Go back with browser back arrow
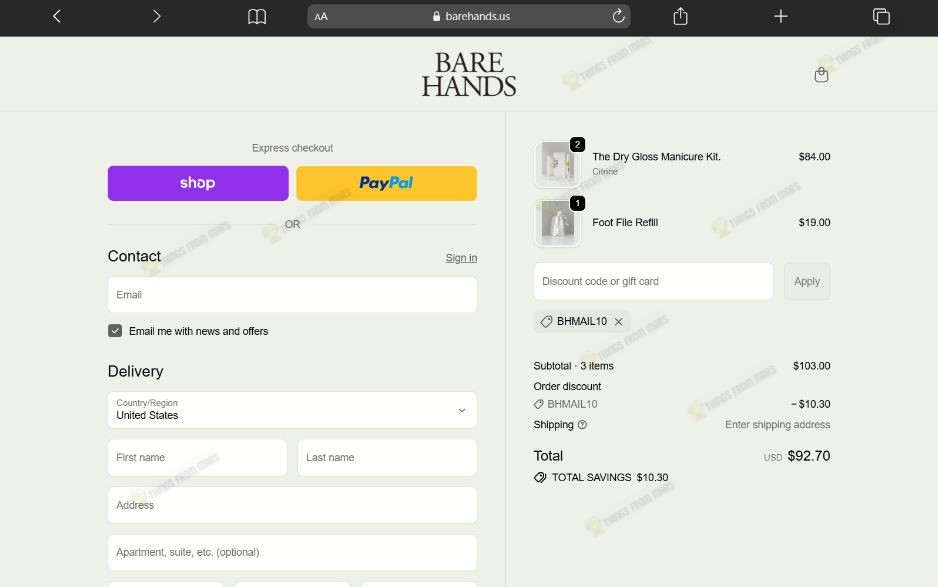 point(57,16)
